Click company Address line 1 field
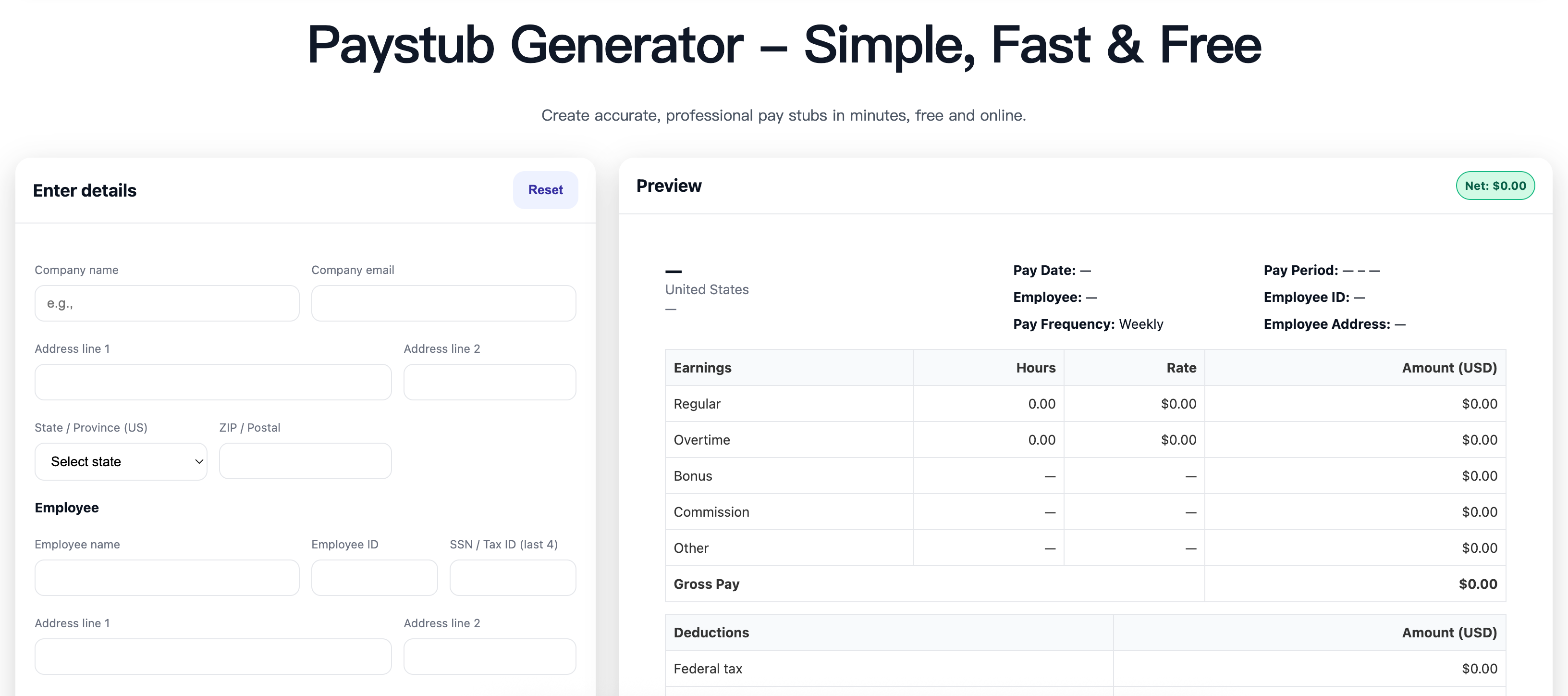The width and height of the screenshot is (1568, 696). point(213,382)
